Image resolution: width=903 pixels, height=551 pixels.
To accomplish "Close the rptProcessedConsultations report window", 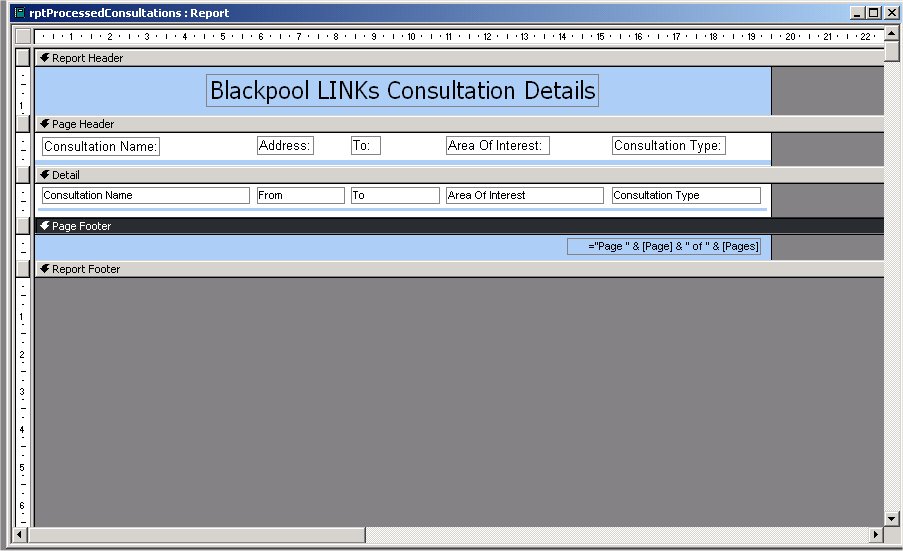I will tap(891, 13).
